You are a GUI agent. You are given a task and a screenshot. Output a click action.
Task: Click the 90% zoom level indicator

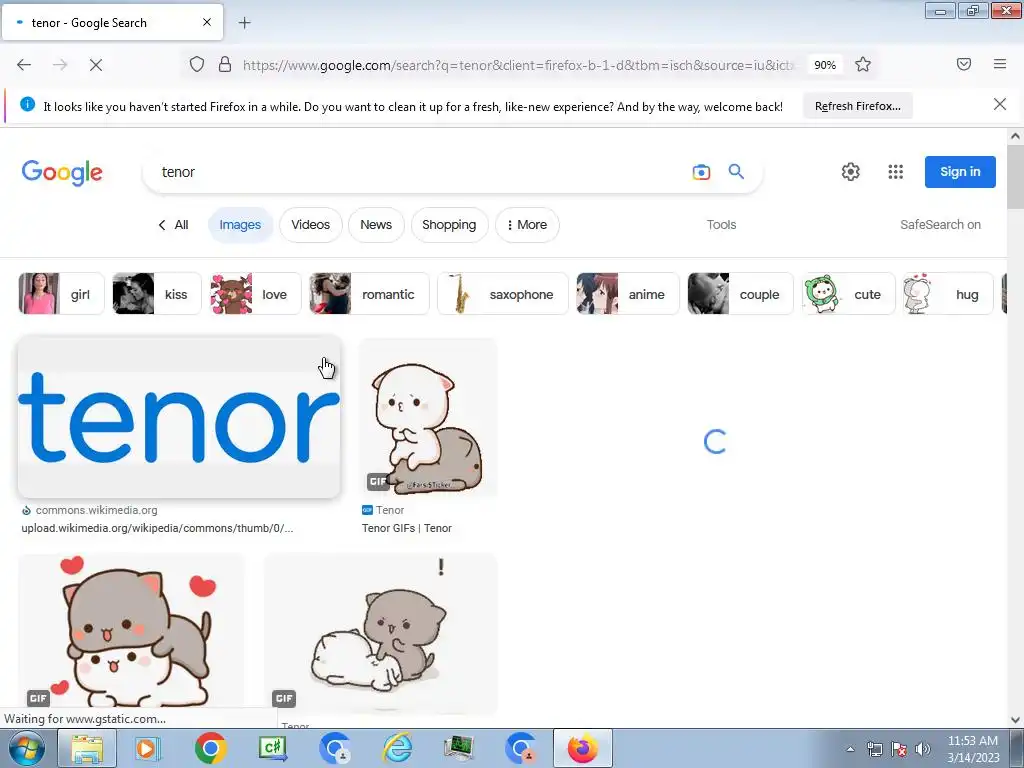(x=825, y=65)
